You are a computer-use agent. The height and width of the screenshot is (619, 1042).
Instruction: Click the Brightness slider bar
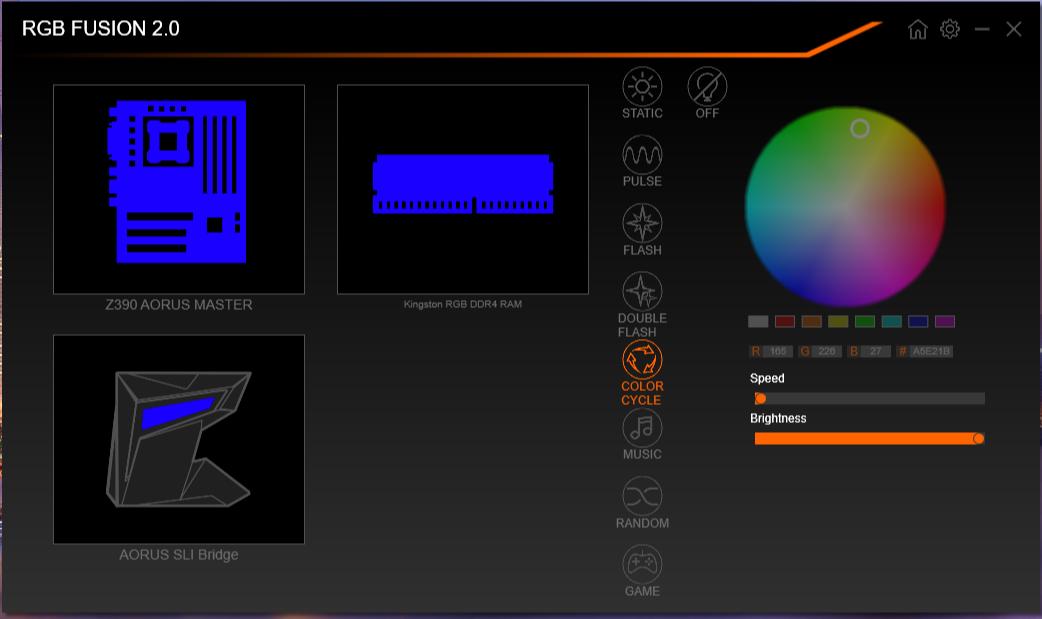click(866, 439)
